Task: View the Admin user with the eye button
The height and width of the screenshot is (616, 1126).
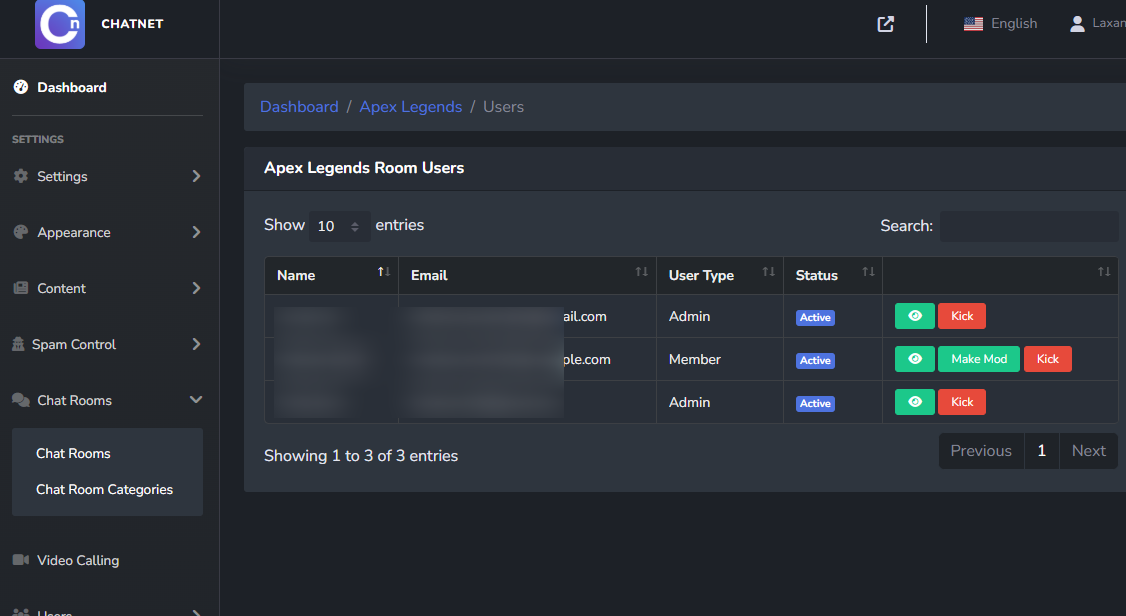Action: (x=914, y=315)
